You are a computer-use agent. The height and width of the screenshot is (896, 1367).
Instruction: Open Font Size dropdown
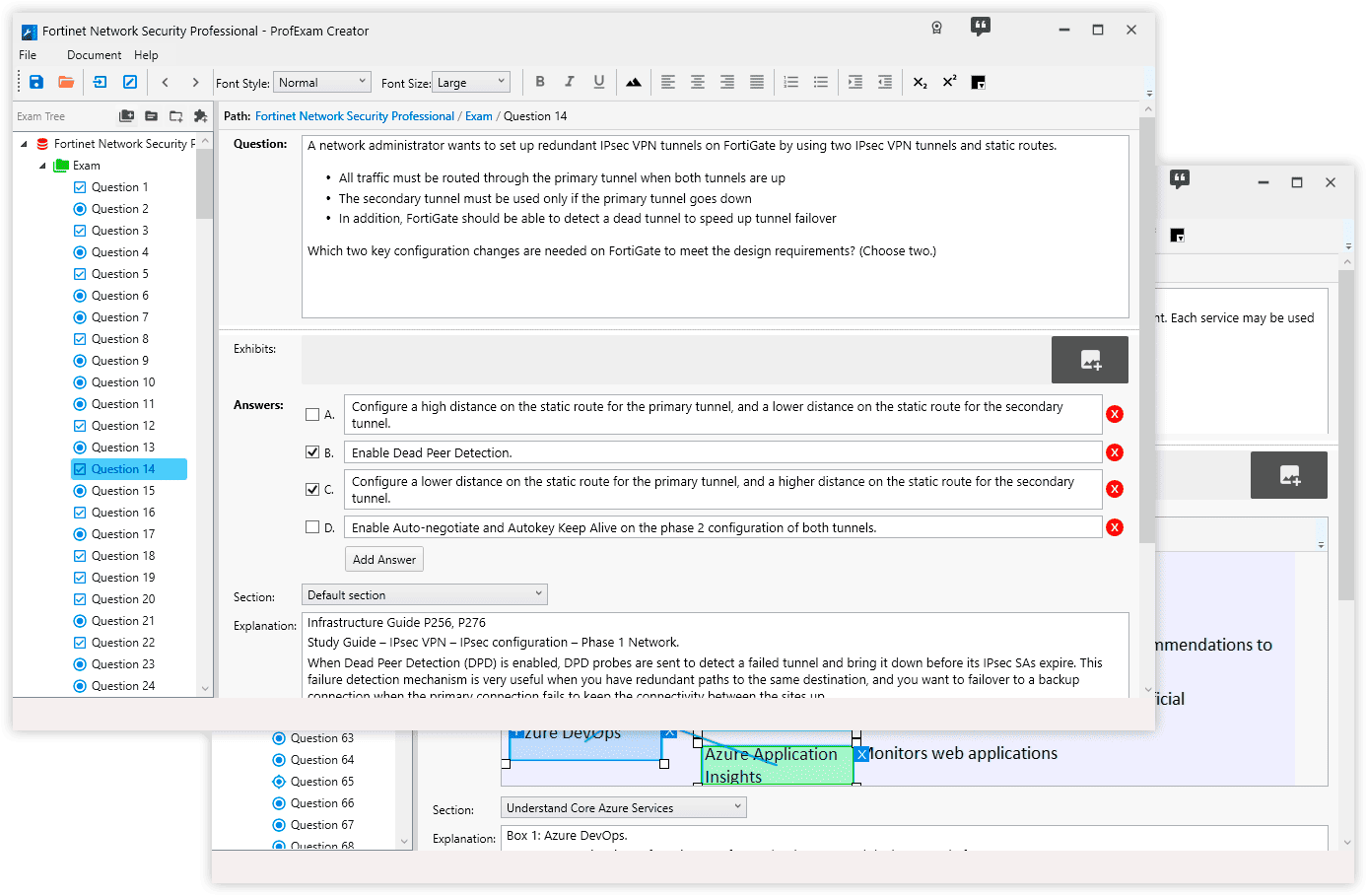tap(472, 83)
